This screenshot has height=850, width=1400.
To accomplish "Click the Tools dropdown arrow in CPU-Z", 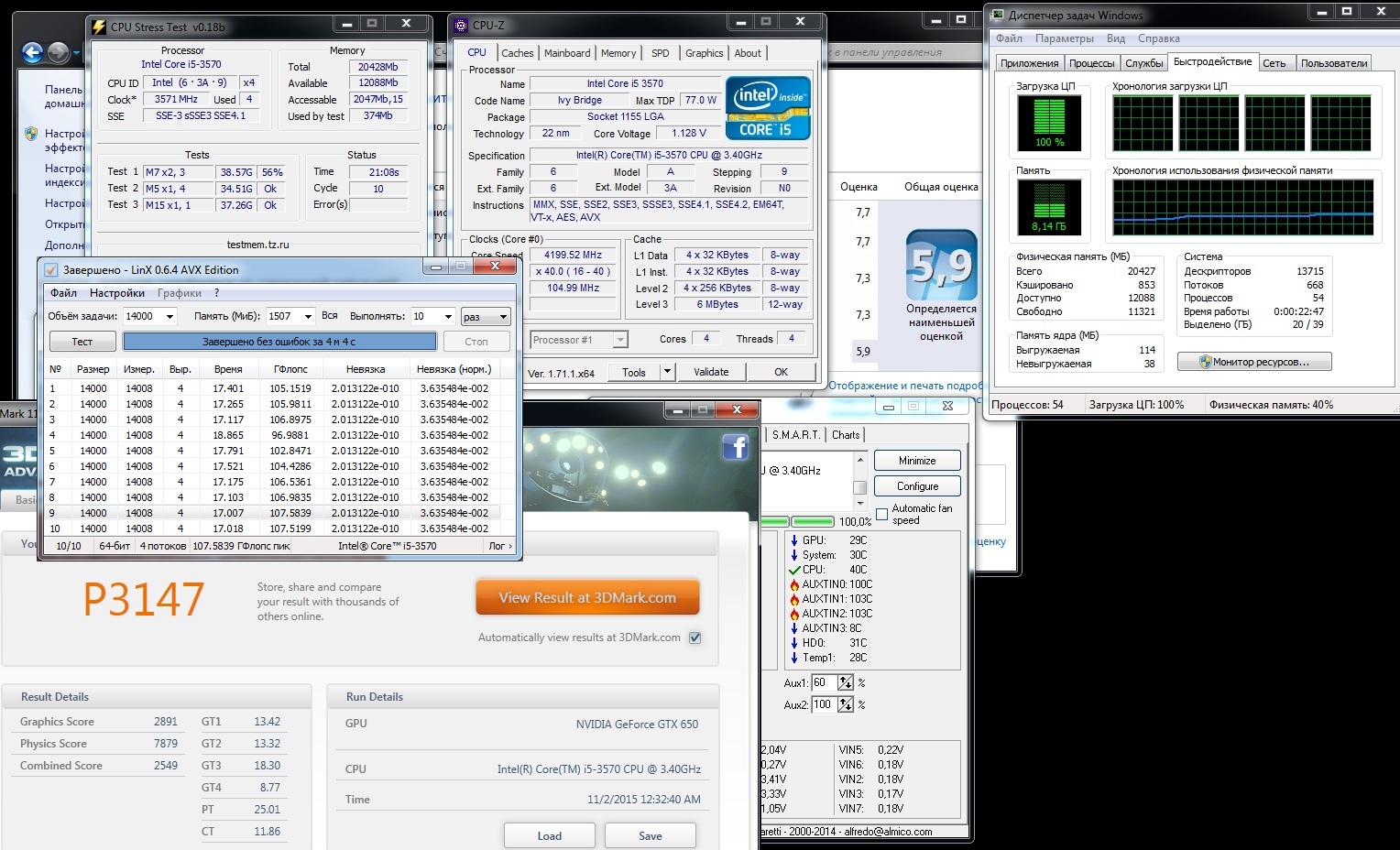I will coord(667,372).
